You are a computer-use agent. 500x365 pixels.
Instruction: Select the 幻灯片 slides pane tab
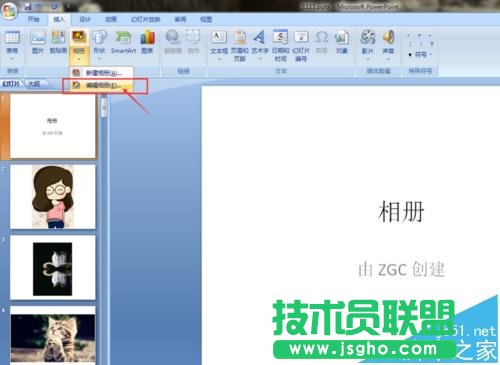tap(11, 84)
